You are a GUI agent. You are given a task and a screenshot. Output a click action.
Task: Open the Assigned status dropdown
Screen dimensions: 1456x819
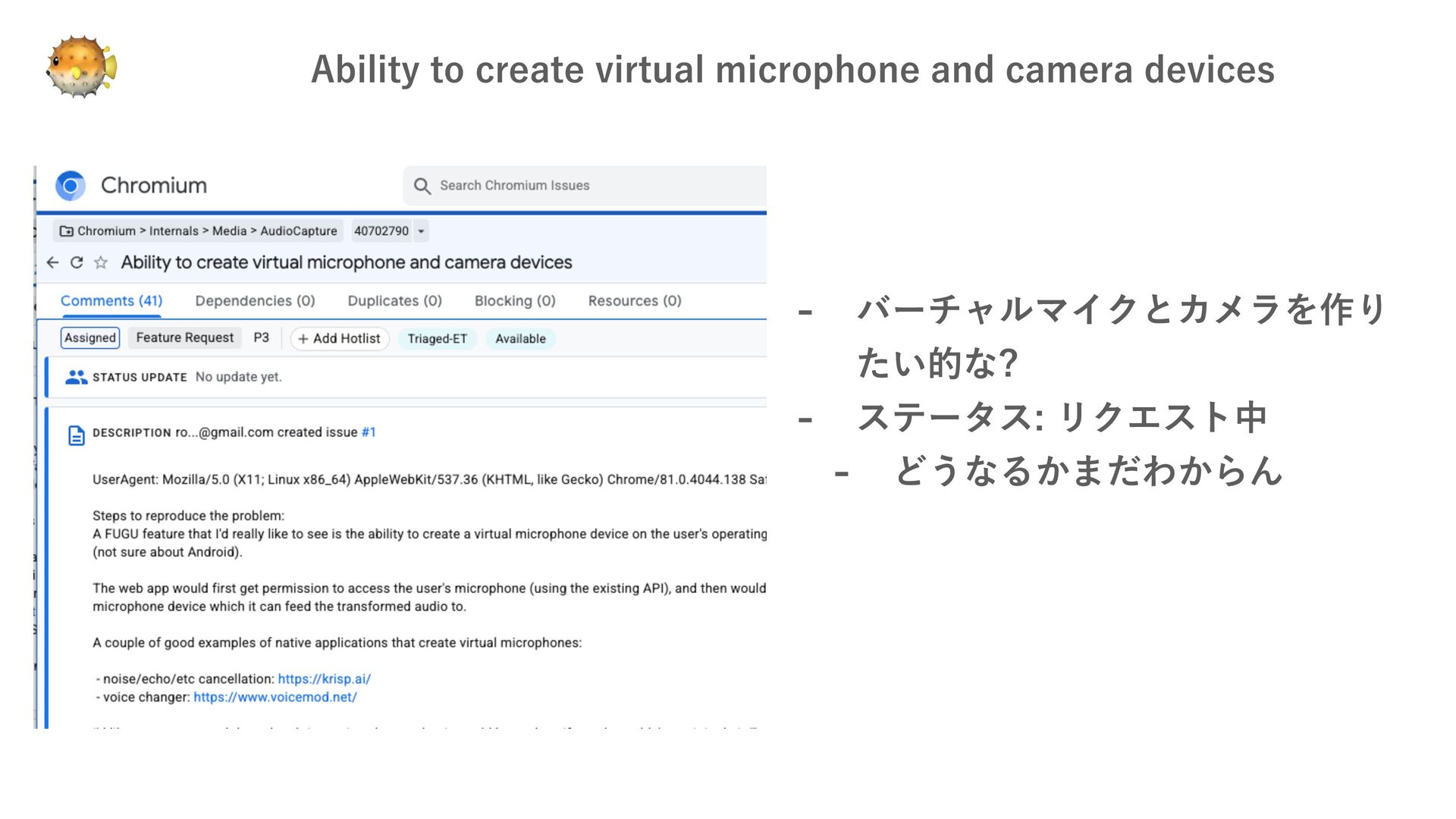coord(89,338)
